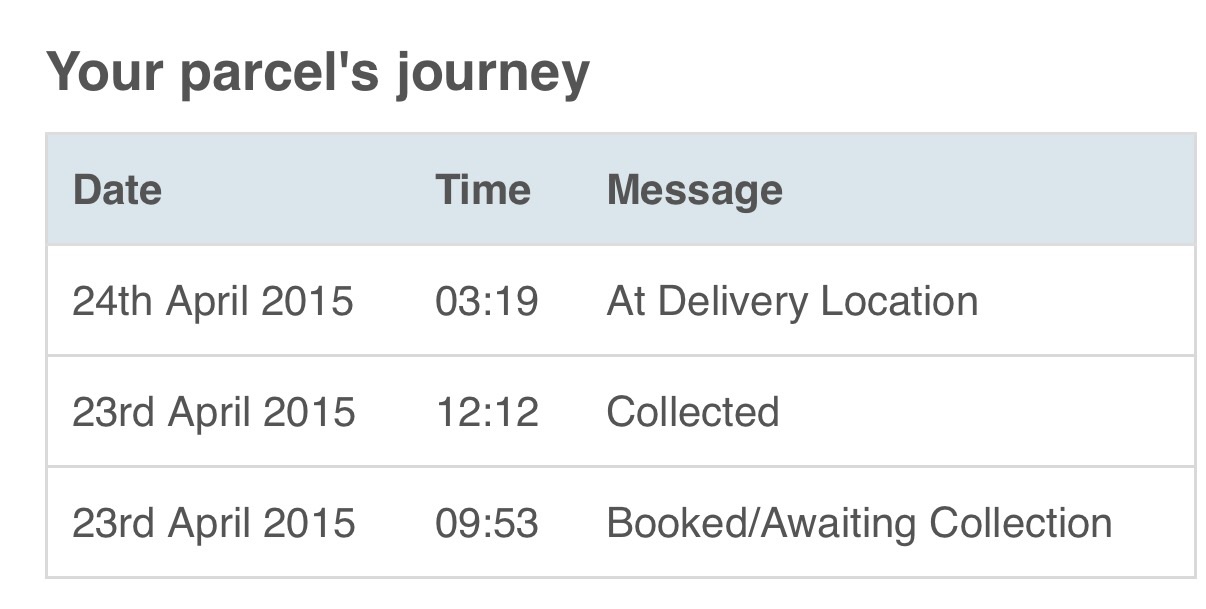
Task: Select the Time column header
Action: [483, 189]
